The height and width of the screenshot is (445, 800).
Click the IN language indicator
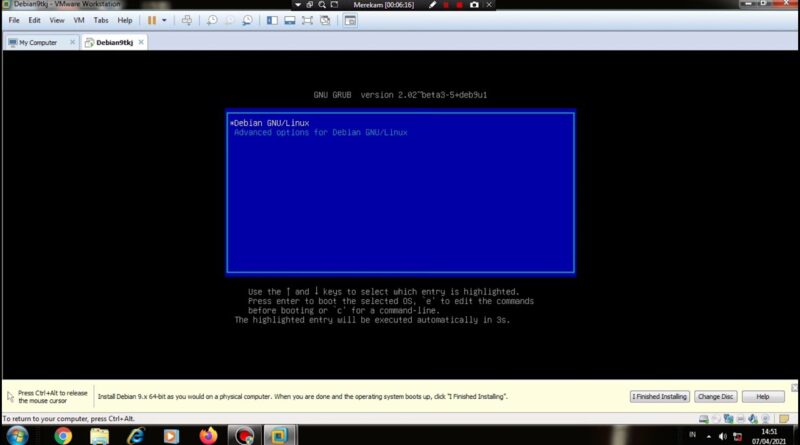[x=692, y=435]
